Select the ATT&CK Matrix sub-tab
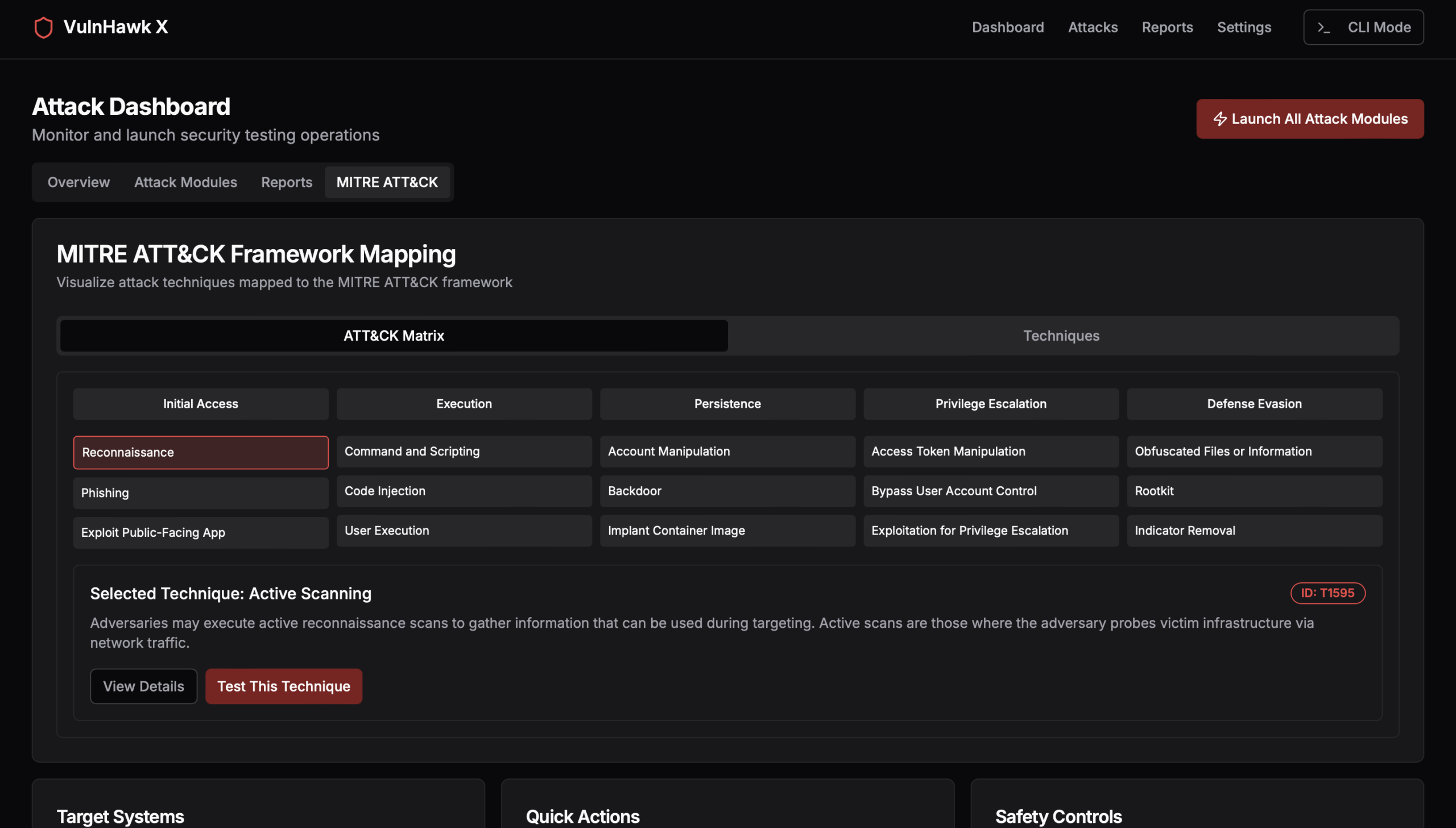This screenshot has height=828, width=1456. click(394, 336)
